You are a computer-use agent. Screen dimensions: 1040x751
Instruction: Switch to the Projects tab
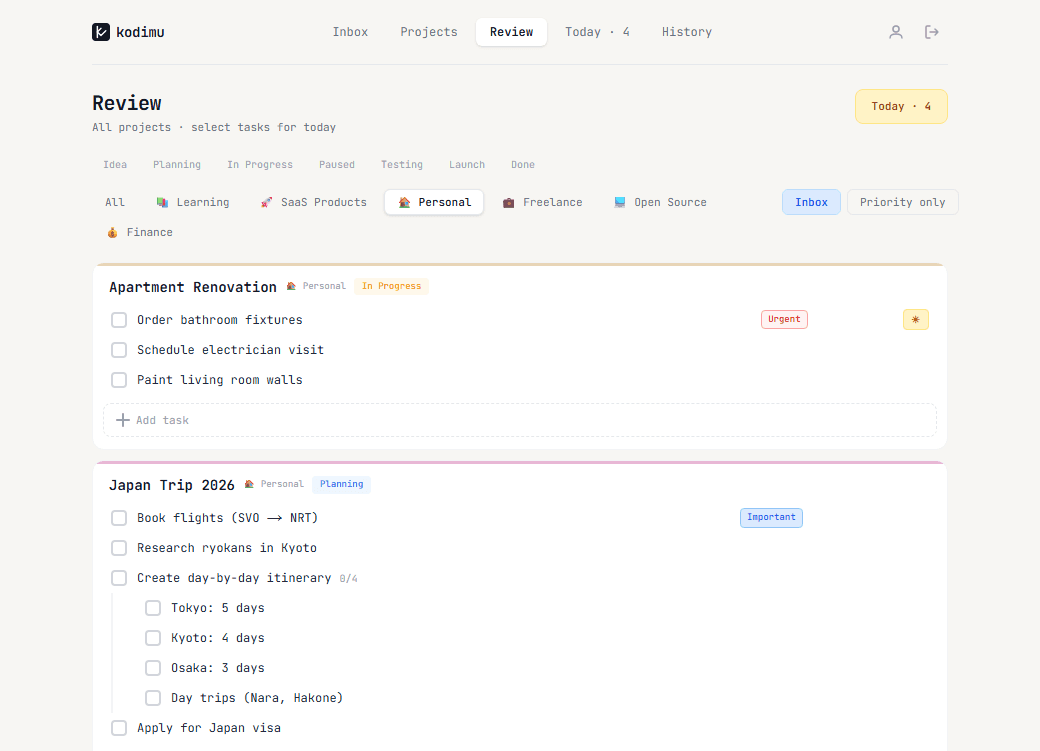tap(428, 31)
